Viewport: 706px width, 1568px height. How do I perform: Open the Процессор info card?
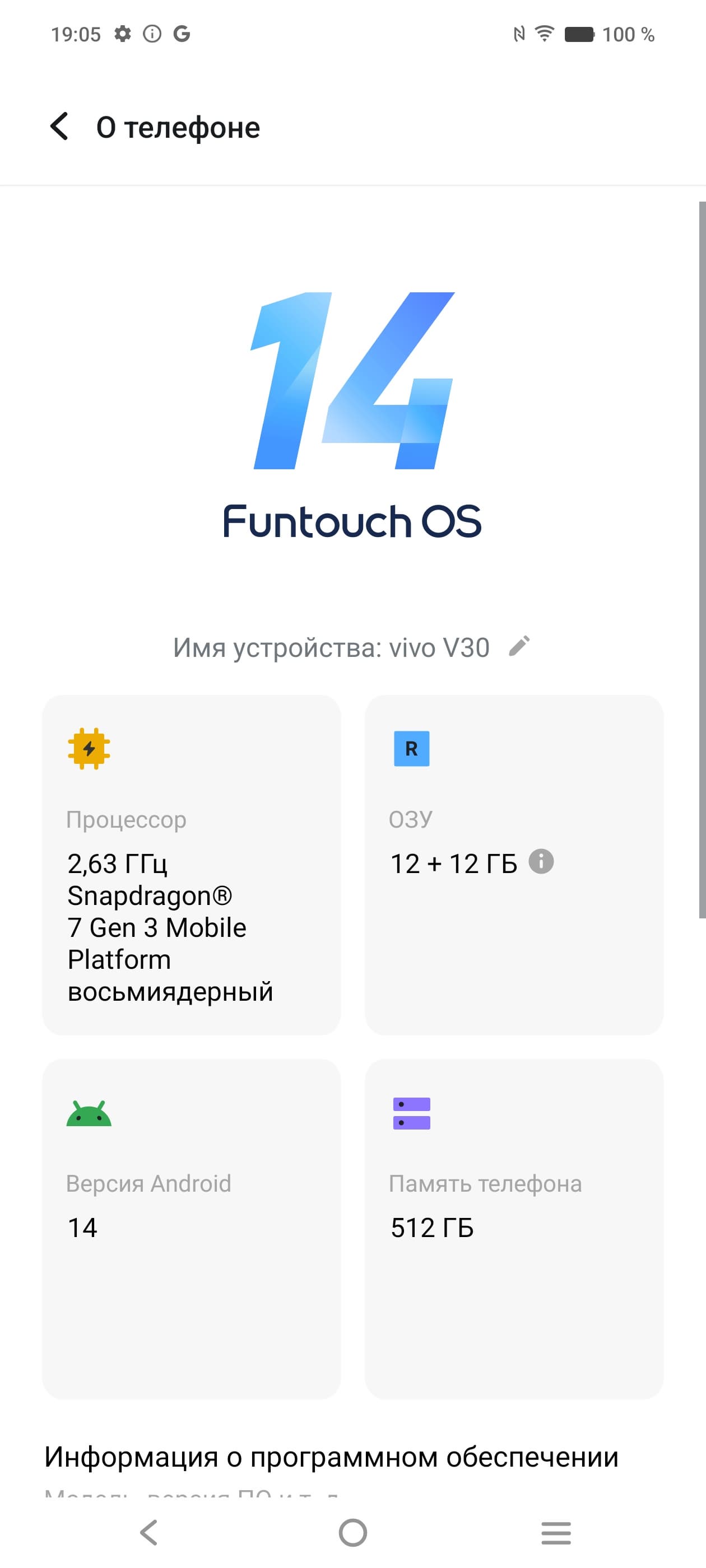(191, 864)
